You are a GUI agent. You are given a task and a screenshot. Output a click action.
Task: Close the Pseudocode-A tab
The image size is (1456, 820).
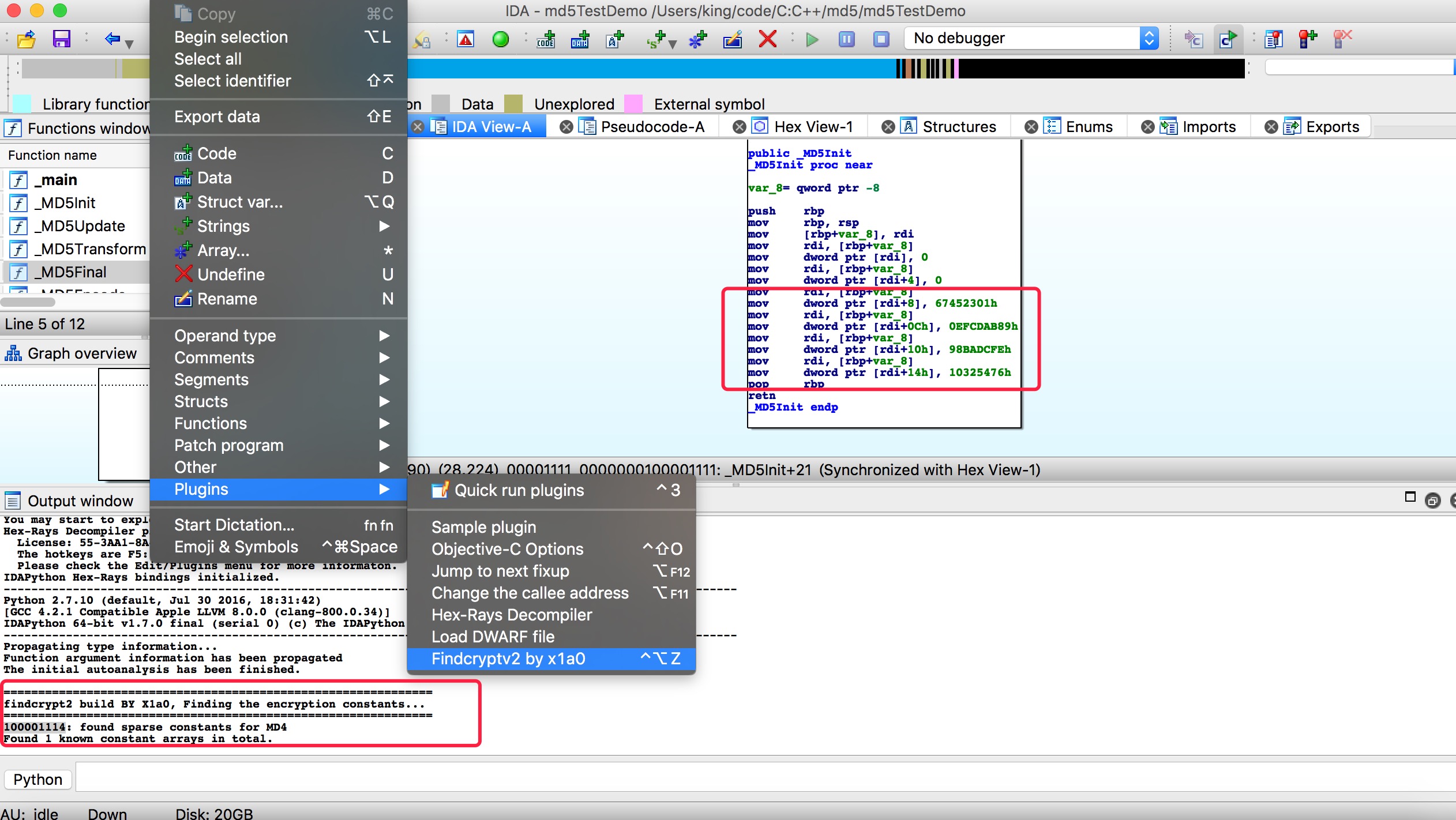coord(566,127)
